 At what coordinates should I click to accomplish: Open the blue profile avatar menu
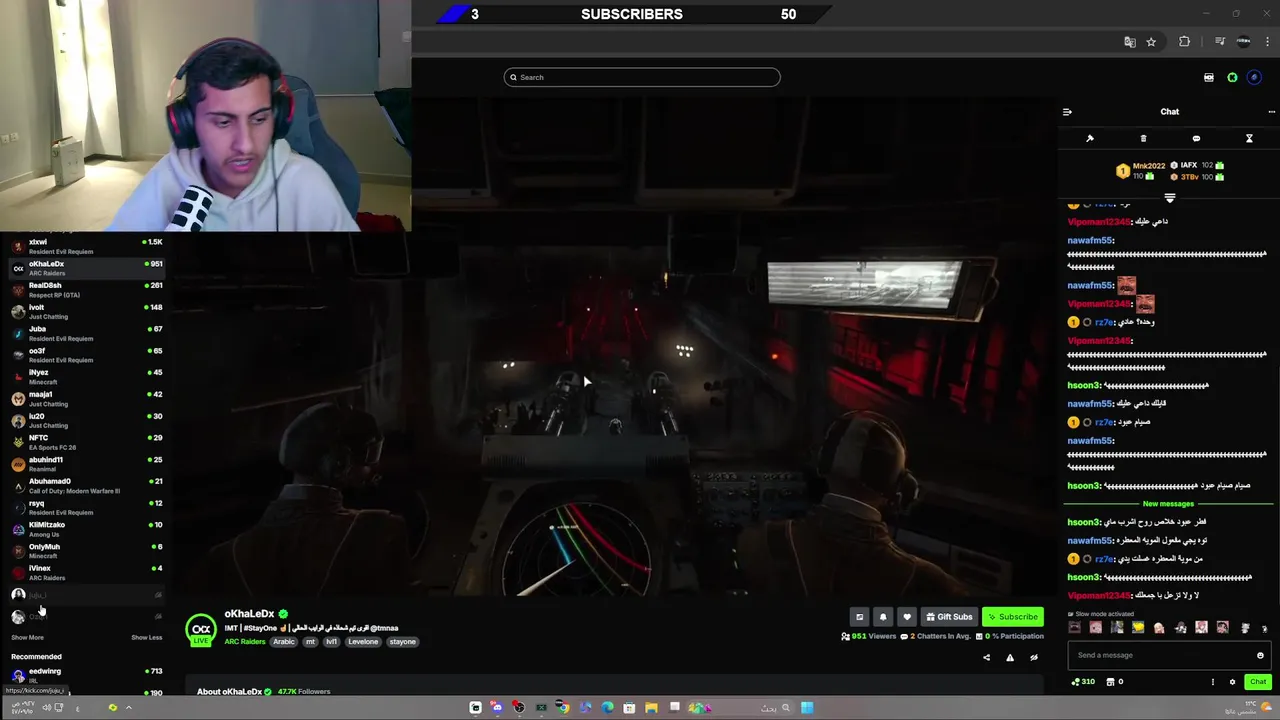(1254, 77)
